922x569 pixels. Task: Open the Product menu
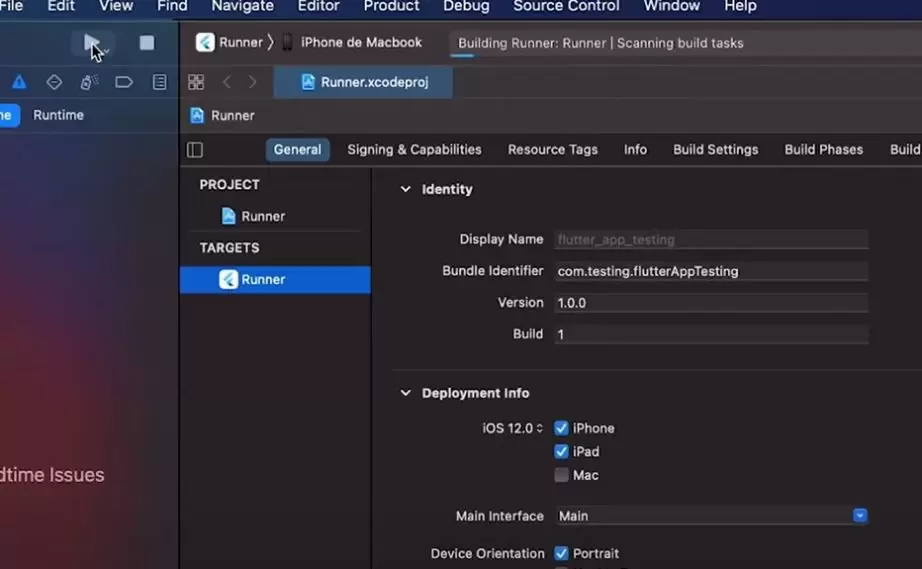coord(392,6)
